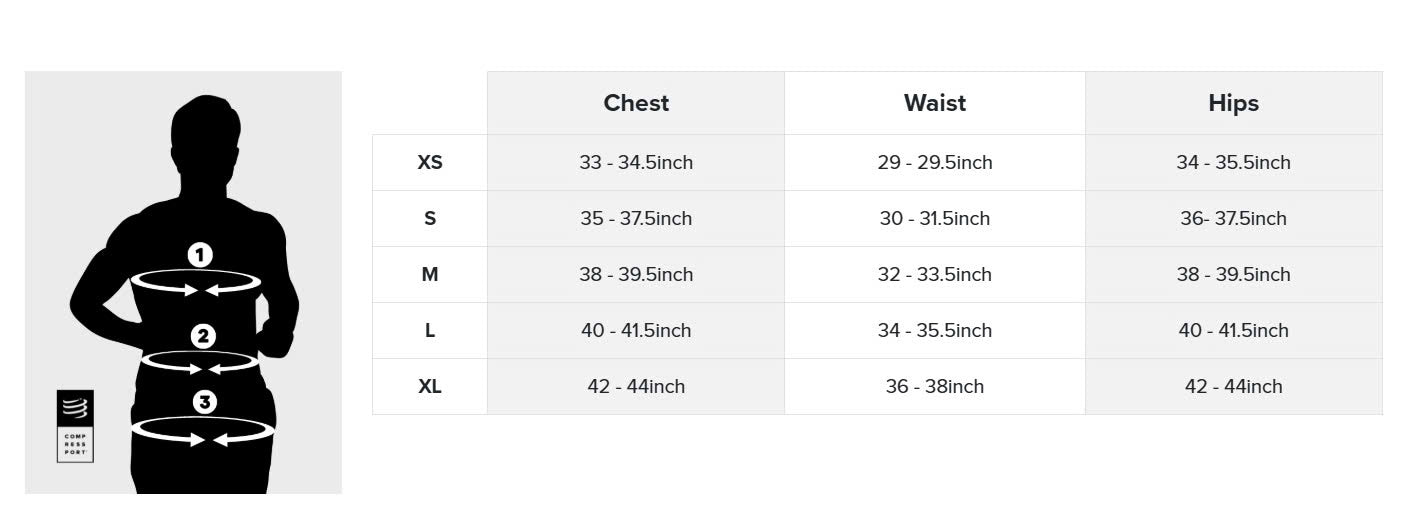Pick the L size row label
Screen dimensions: 1402x526
[x=430, y=330]
